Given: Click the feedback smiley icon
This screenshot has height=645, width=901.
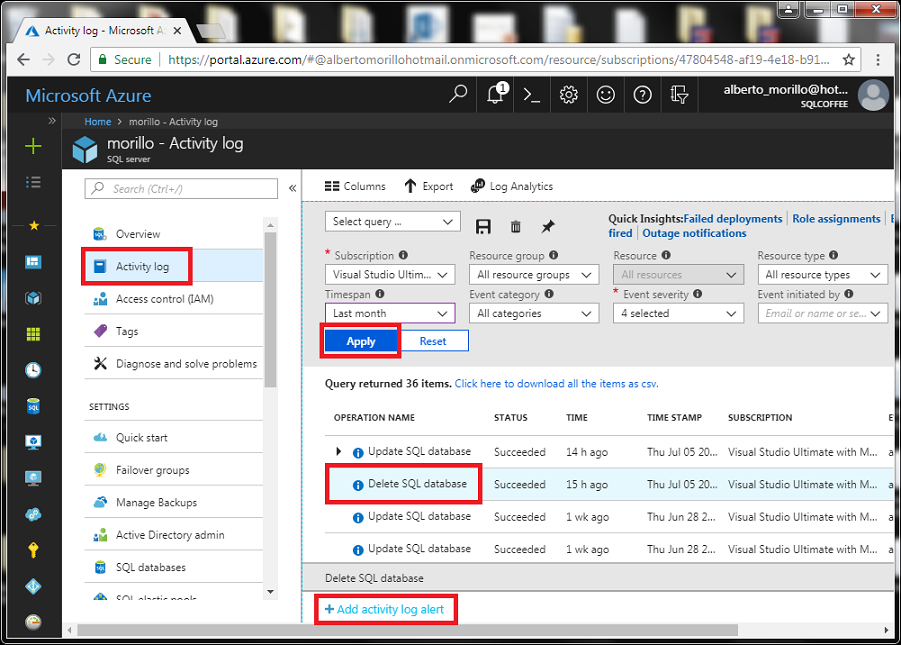Looking at the screenshot, I should tap(606, 94).
